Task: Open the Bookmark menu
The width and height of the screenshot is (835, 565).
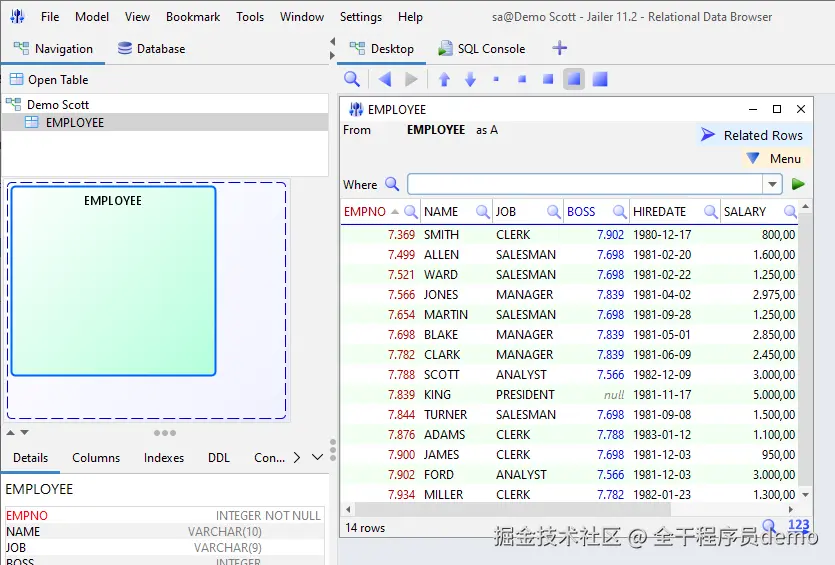Action: [193, 17]
